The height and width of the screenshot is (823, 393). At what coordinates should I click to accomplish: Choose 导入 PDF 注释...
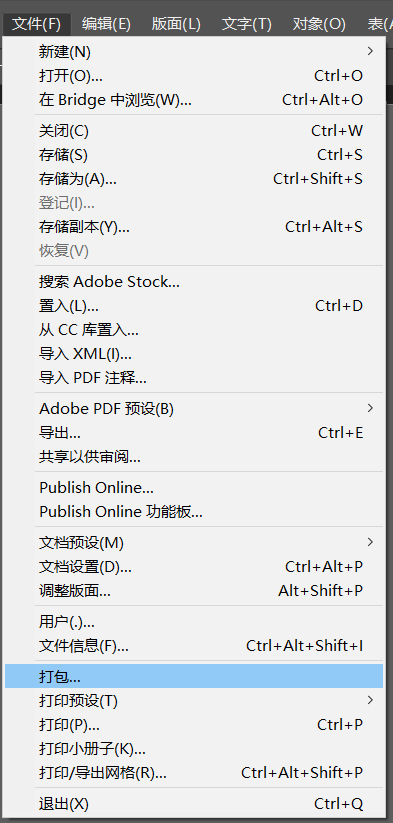coord(194,377)
